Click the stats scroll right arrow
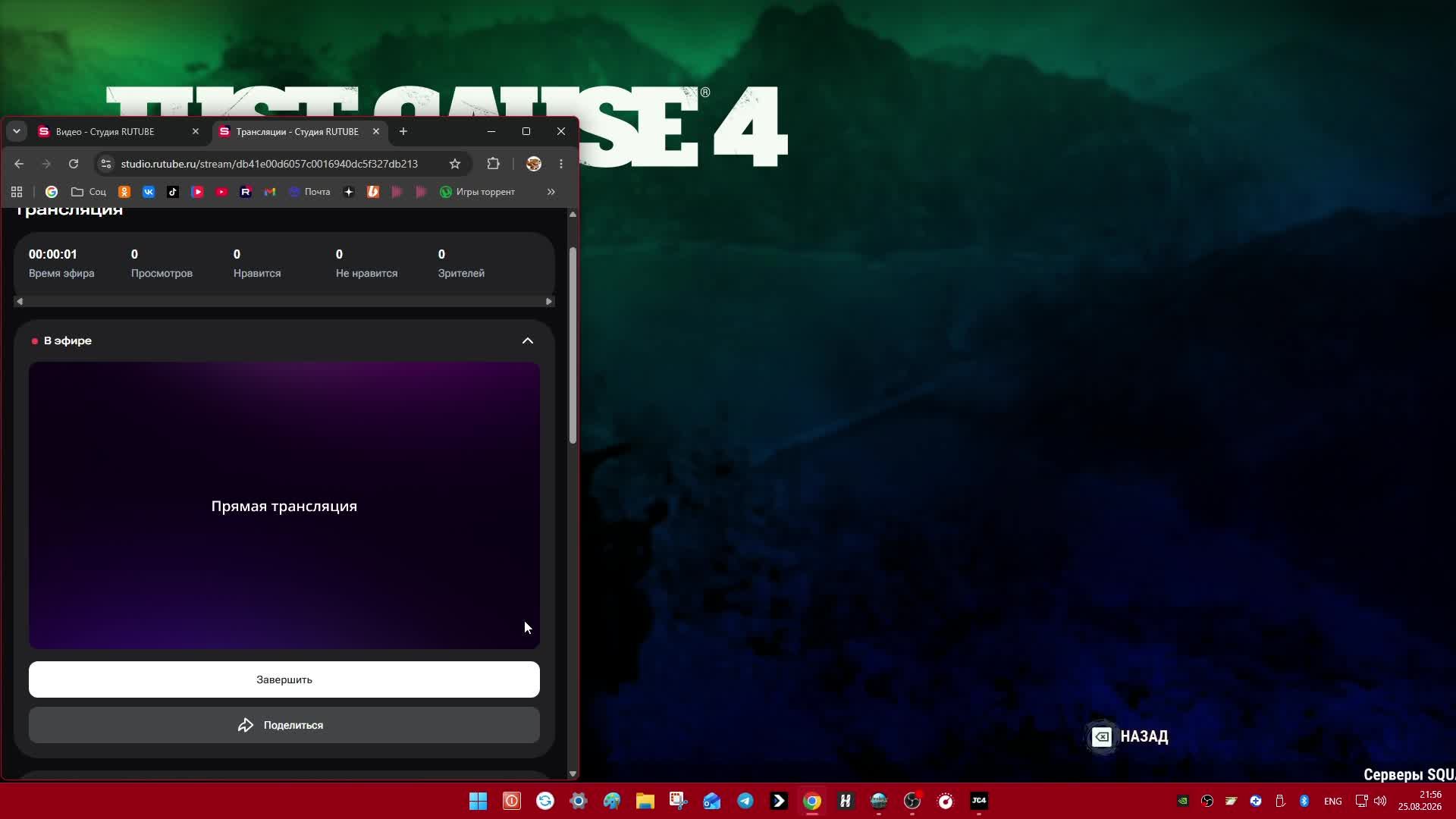This screenshot has height=819, width=1456. tap(549, 302)
